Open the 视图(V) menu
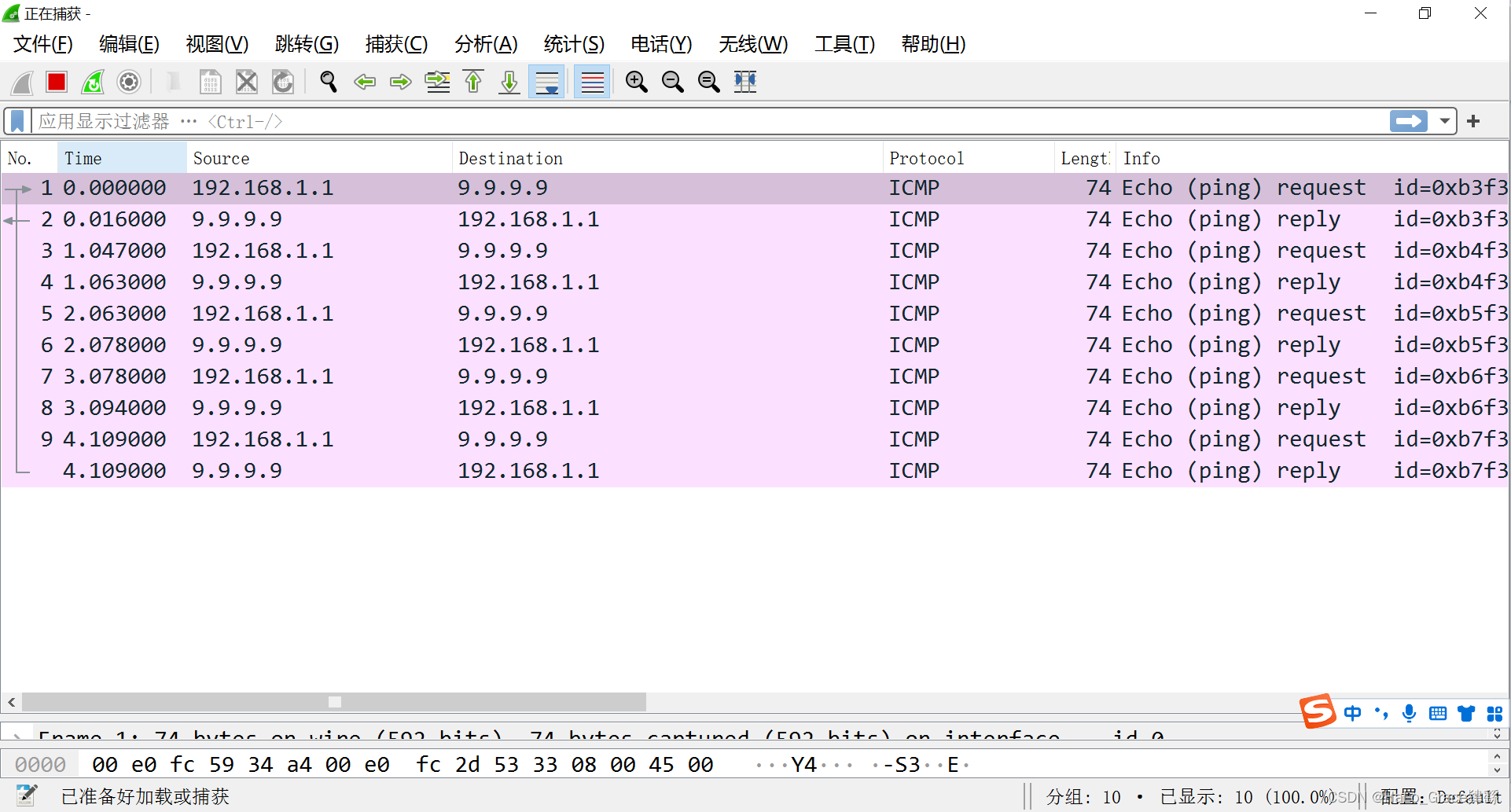Image resolution: width=1511 pixels, height=812 pixels. 217,44
